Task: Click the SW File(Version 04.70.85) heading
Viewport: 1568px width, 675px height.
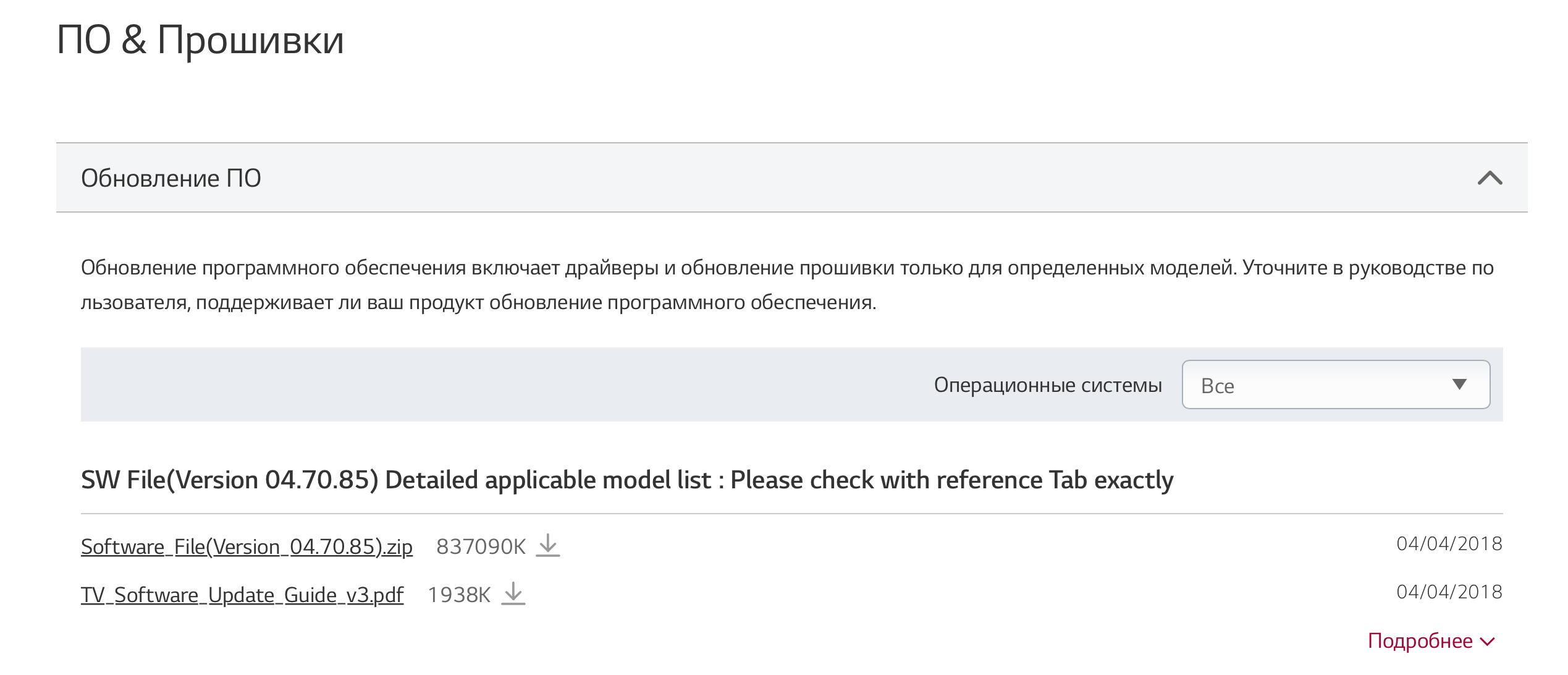Action: (x=627, y=480)
